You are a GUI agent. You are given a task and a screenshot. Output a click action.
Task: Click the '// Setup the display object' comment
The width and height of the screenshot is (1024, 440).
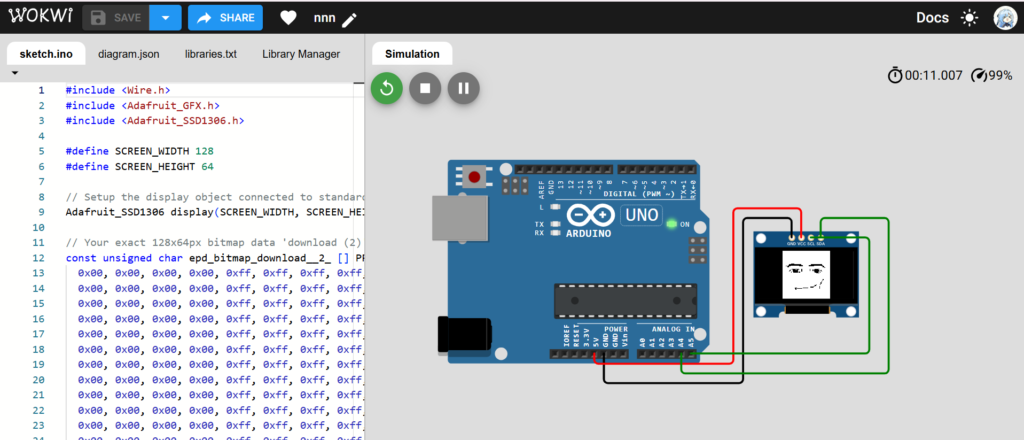coord(215,196)
